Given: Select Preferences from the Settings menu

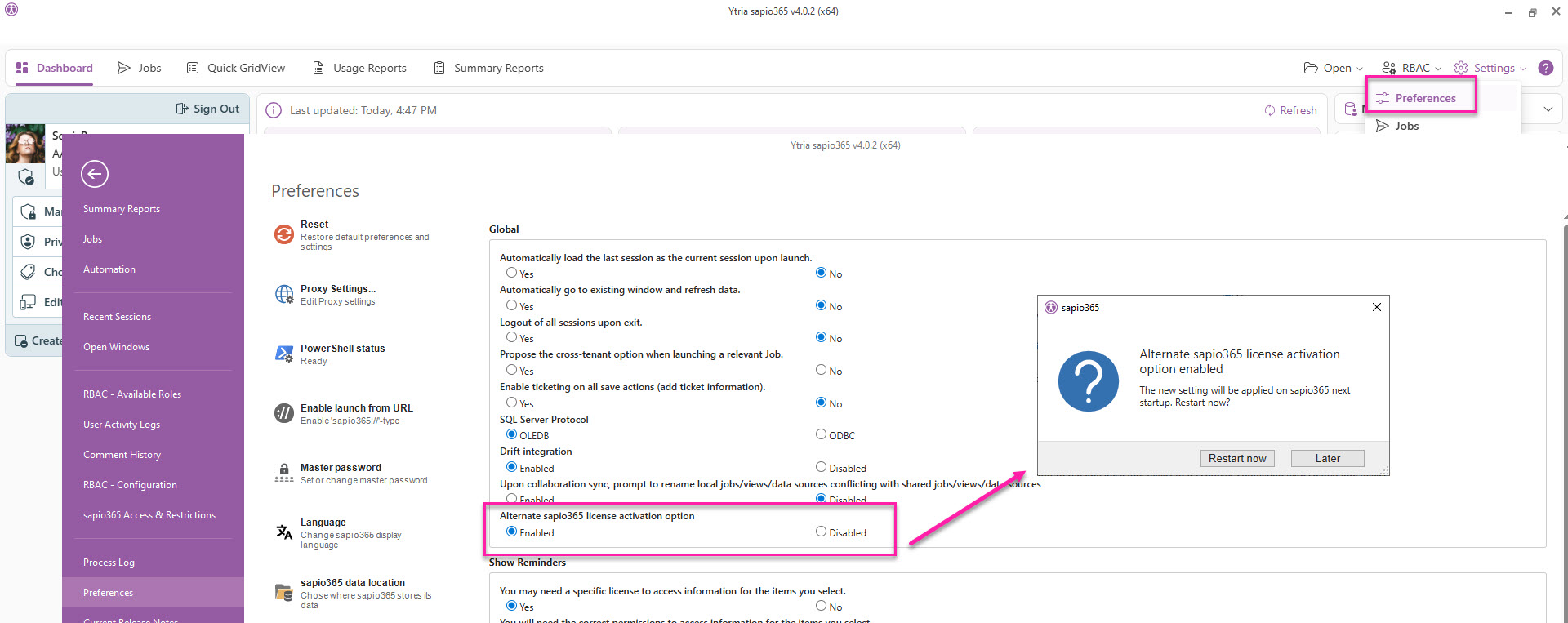Looking at the screenshot, I should coord(1424,98).
